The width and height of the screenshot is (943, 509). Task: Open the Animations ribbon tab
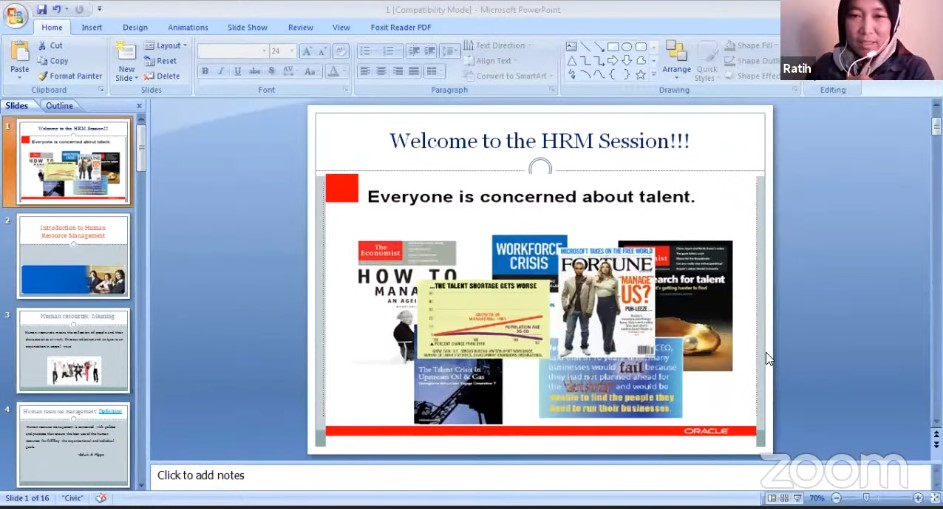click(x=188, y=27)
